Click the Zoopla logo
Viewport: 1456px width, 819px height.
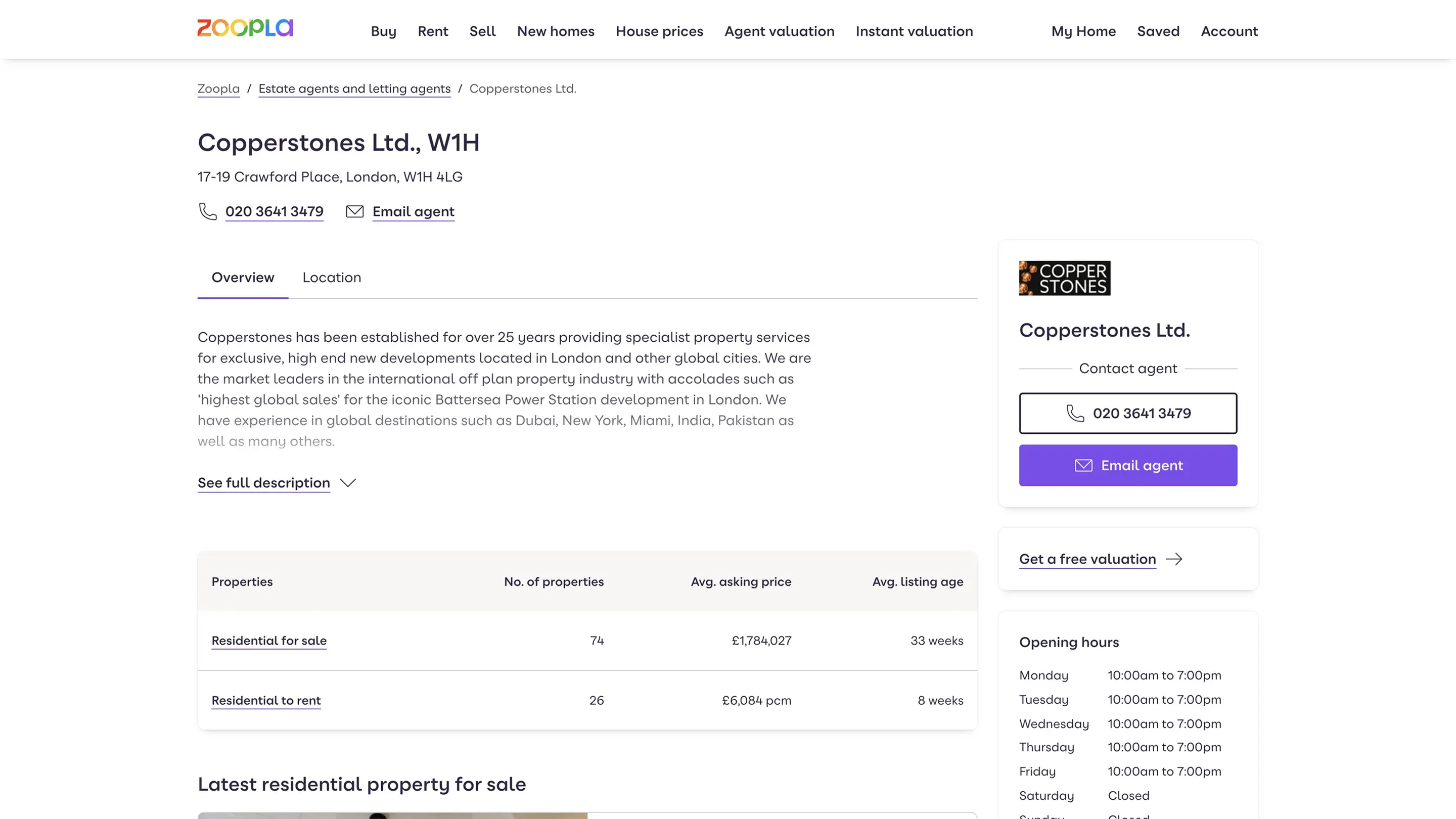[245, 28]
